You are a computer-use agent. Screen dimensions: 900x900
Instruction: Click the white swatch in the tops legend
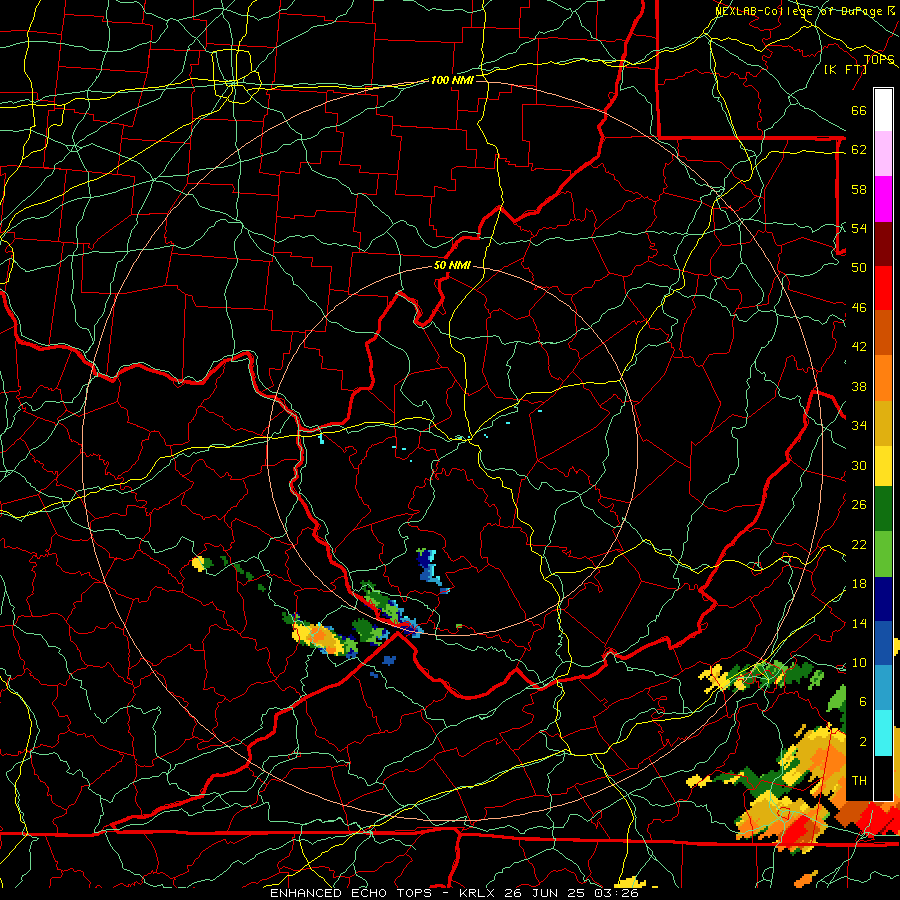coord(883,110)
